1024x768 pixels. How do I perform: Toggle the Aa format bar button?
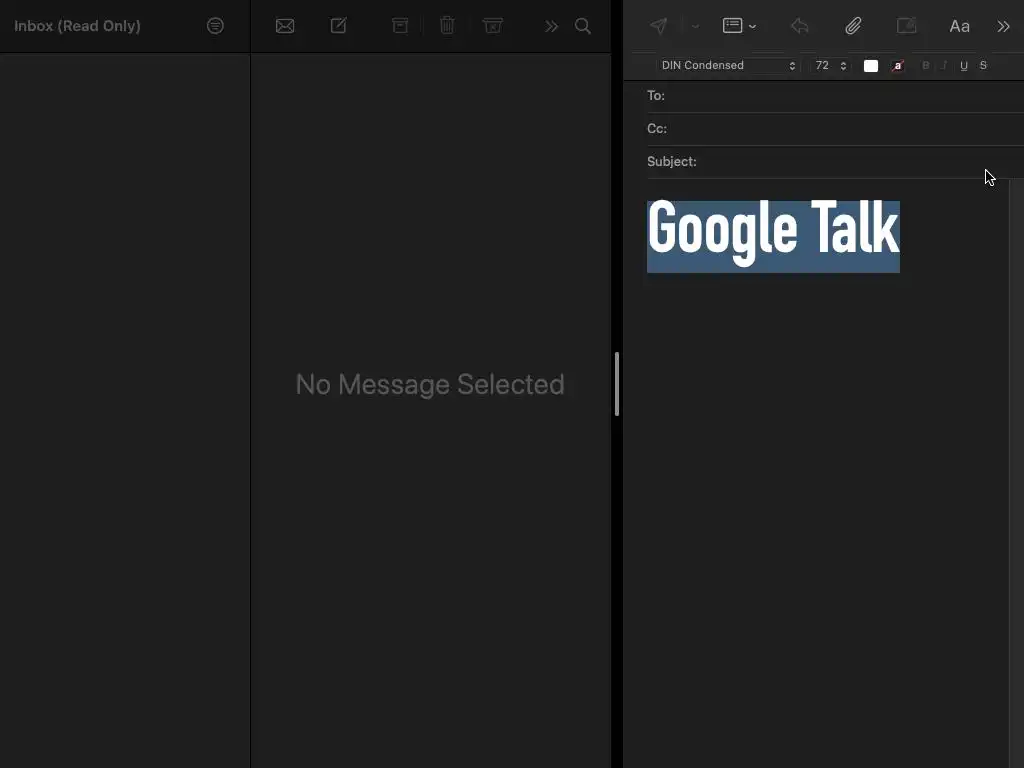pyautogui.click(x=959, y=26)
